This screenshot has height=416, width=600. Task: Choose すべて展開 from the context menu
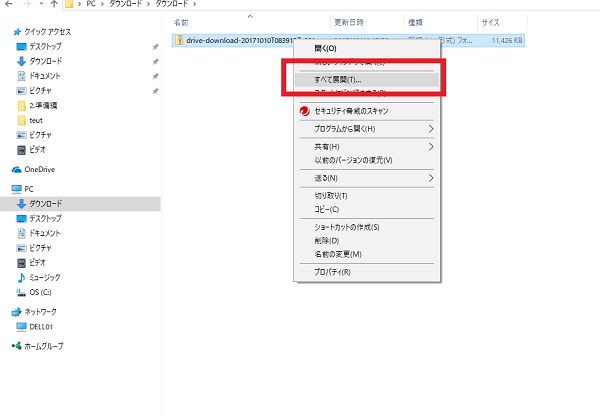coord(338,78)
